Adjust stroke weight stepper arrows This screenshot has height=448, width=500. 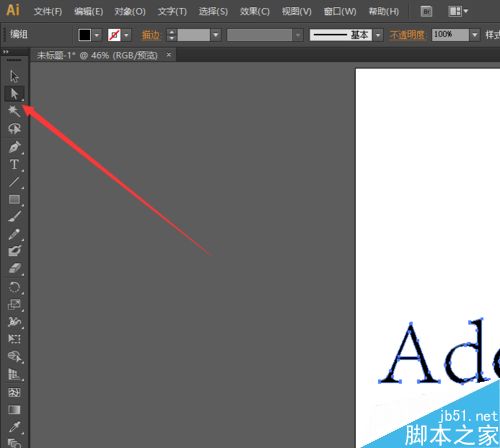click(x=172, y=35)
